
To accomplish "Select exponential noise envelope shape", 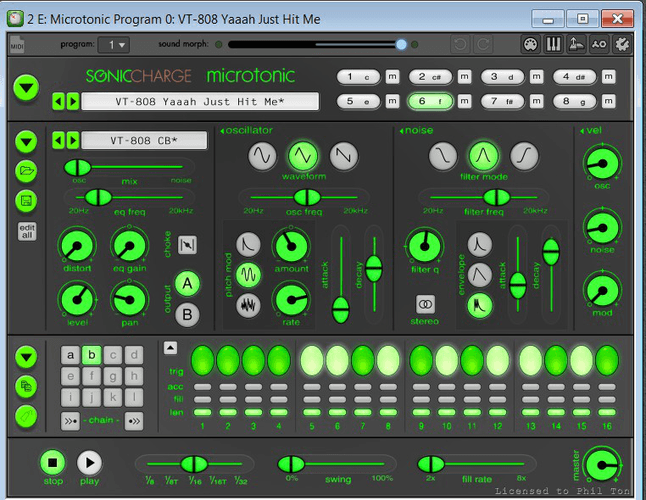I will pyautogui.click(x=480, y=244).
